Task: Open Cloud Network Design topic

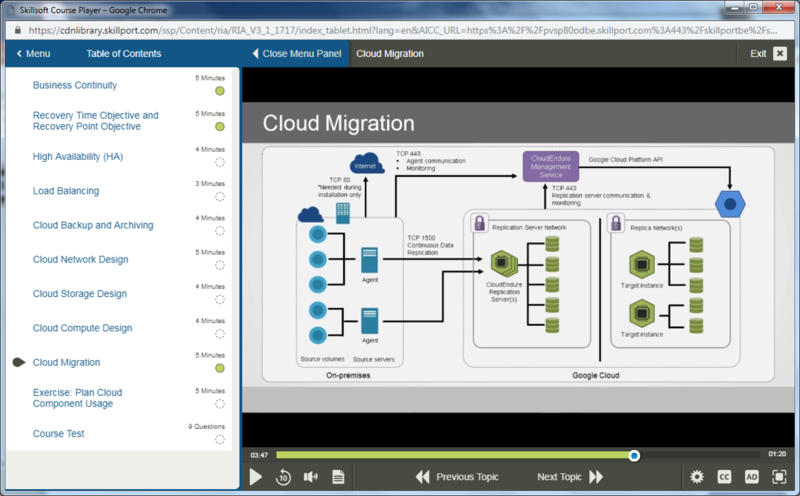Action: coord(81,259)
